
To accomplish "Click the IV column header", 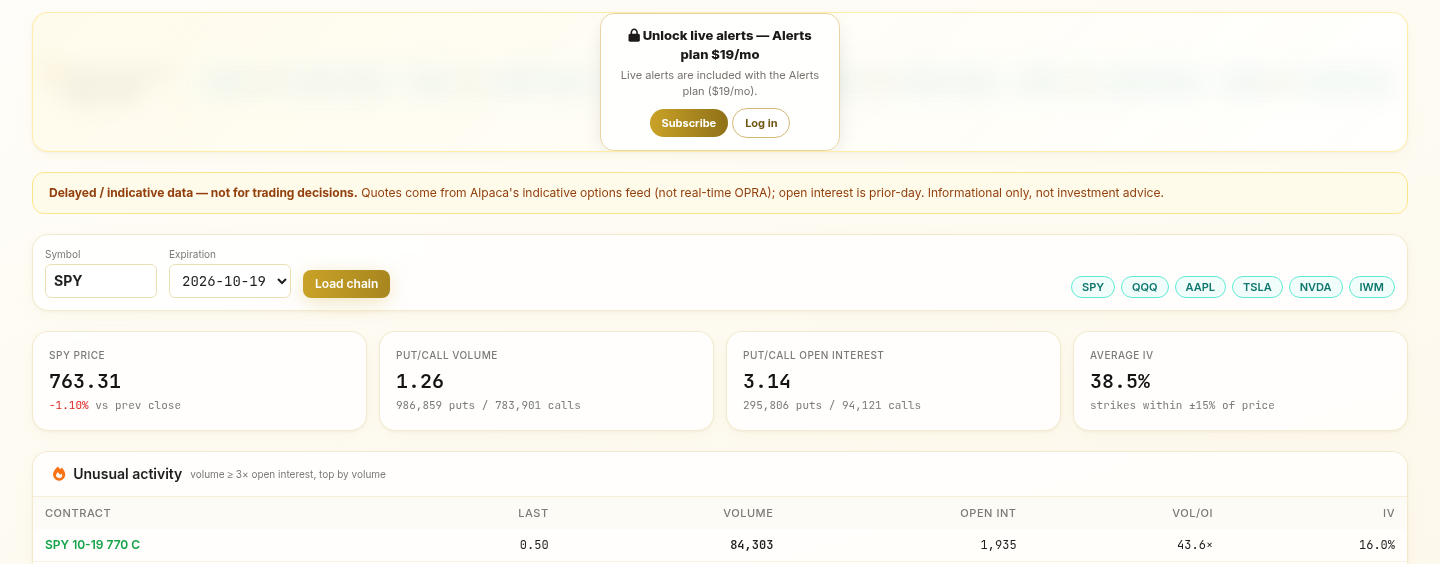I will (x=1389, y=513).
